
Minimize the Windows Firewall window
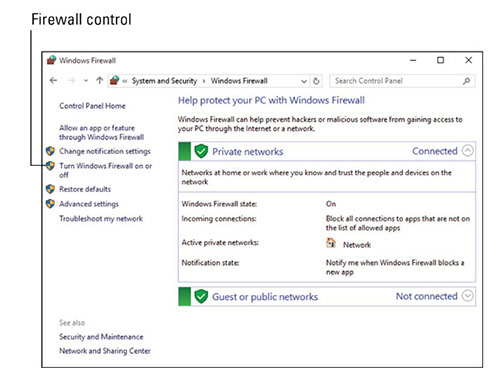point(413,60)
